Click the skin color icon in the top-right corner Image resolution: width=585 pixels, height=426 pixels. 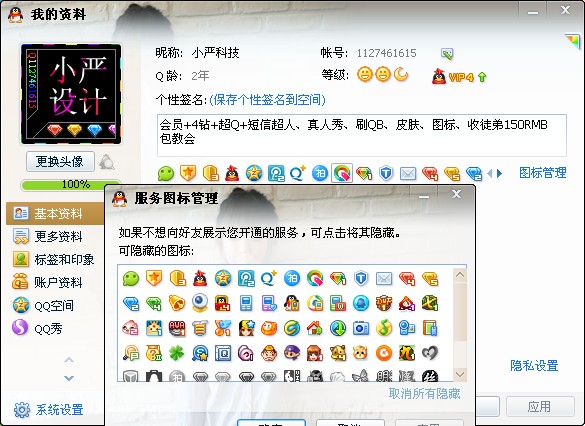coord(572,40)
